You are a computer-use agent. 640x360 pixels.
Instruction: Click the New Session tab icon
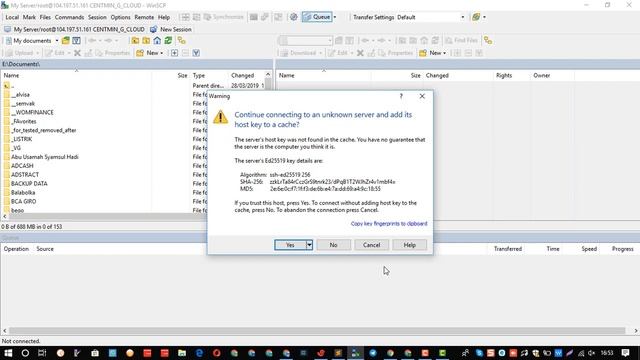tap(153, 29)
